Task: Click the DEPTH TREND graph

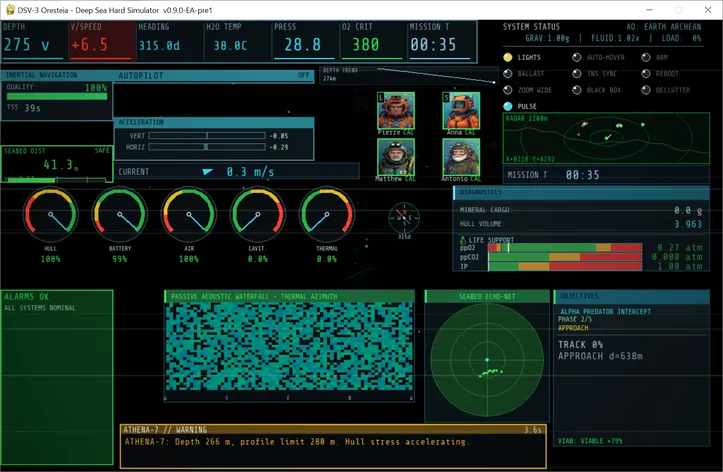Action: tap(409, 75)
